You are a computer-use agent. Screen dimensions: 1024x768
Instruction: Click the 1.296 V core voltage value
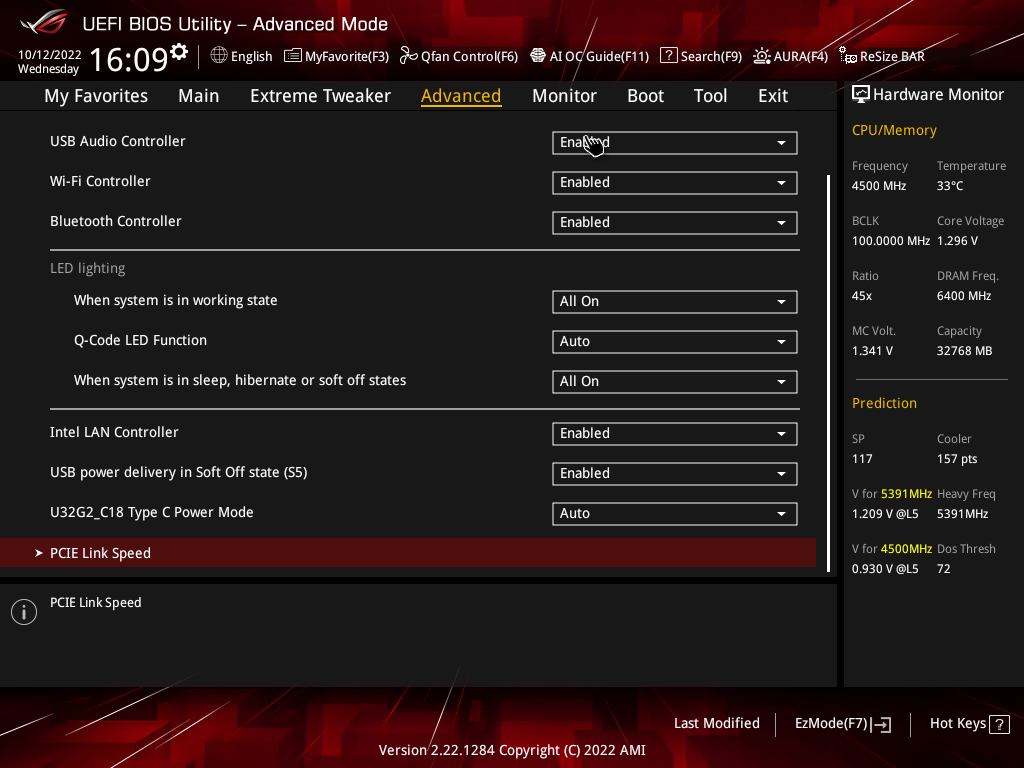[957, 241]
